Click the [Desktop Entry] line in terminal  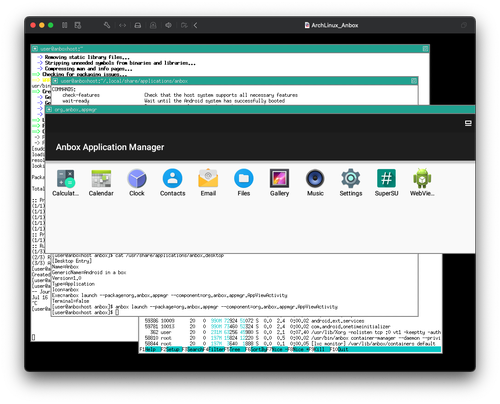point(72,261)
